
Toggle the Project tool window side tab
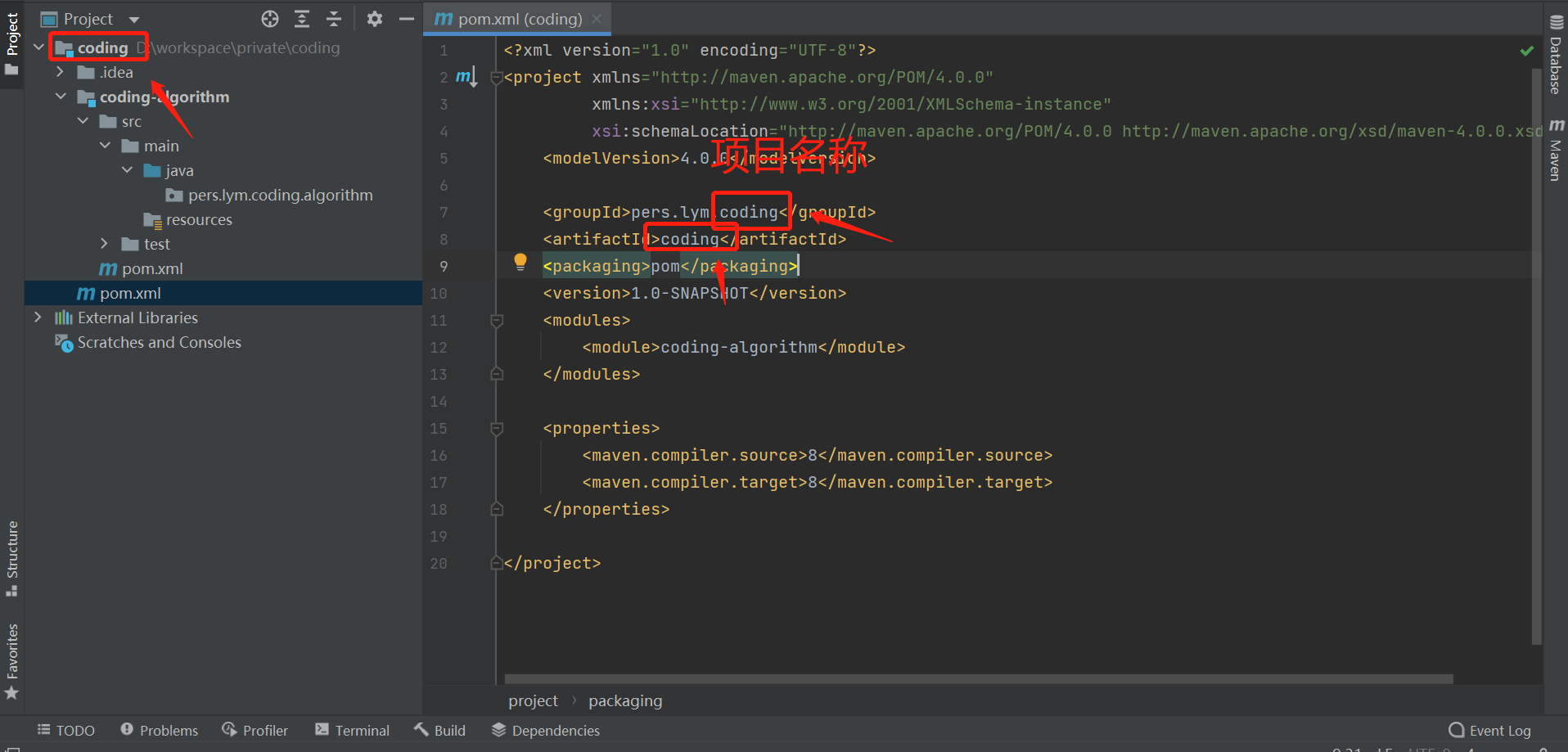tap(12, 44)
